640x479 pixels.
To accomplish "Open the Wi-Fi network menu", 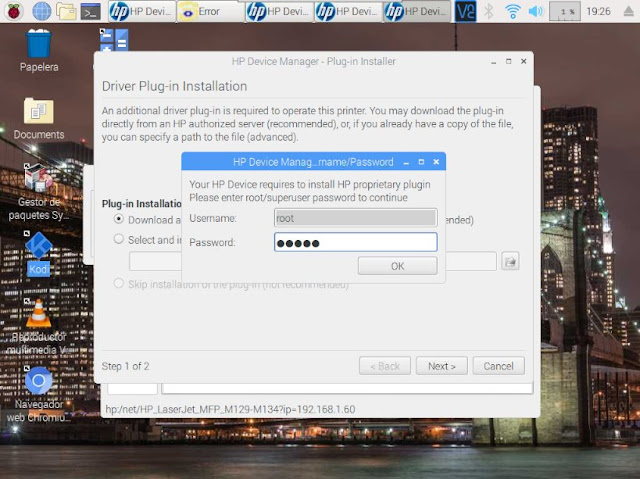I will 512,11.
